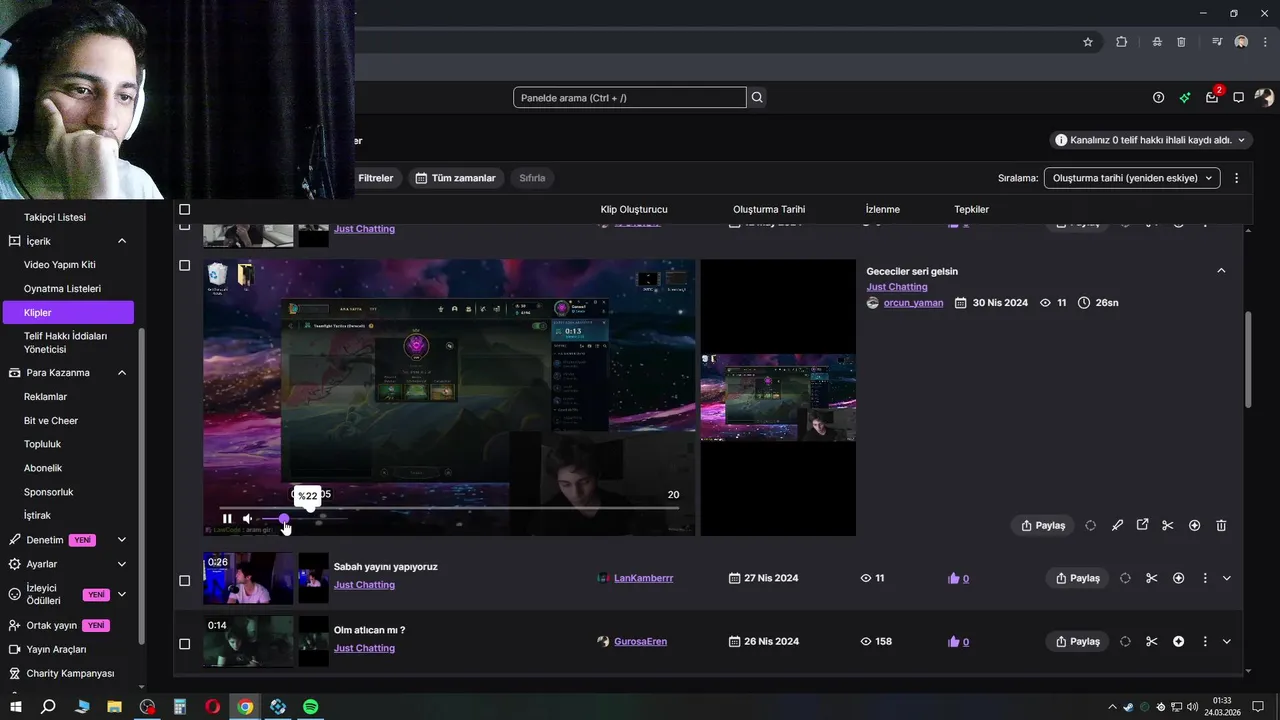Collapse the Gececiler seri gelsin clip row
The image size is (1280, 720).
coord(1221,270)
